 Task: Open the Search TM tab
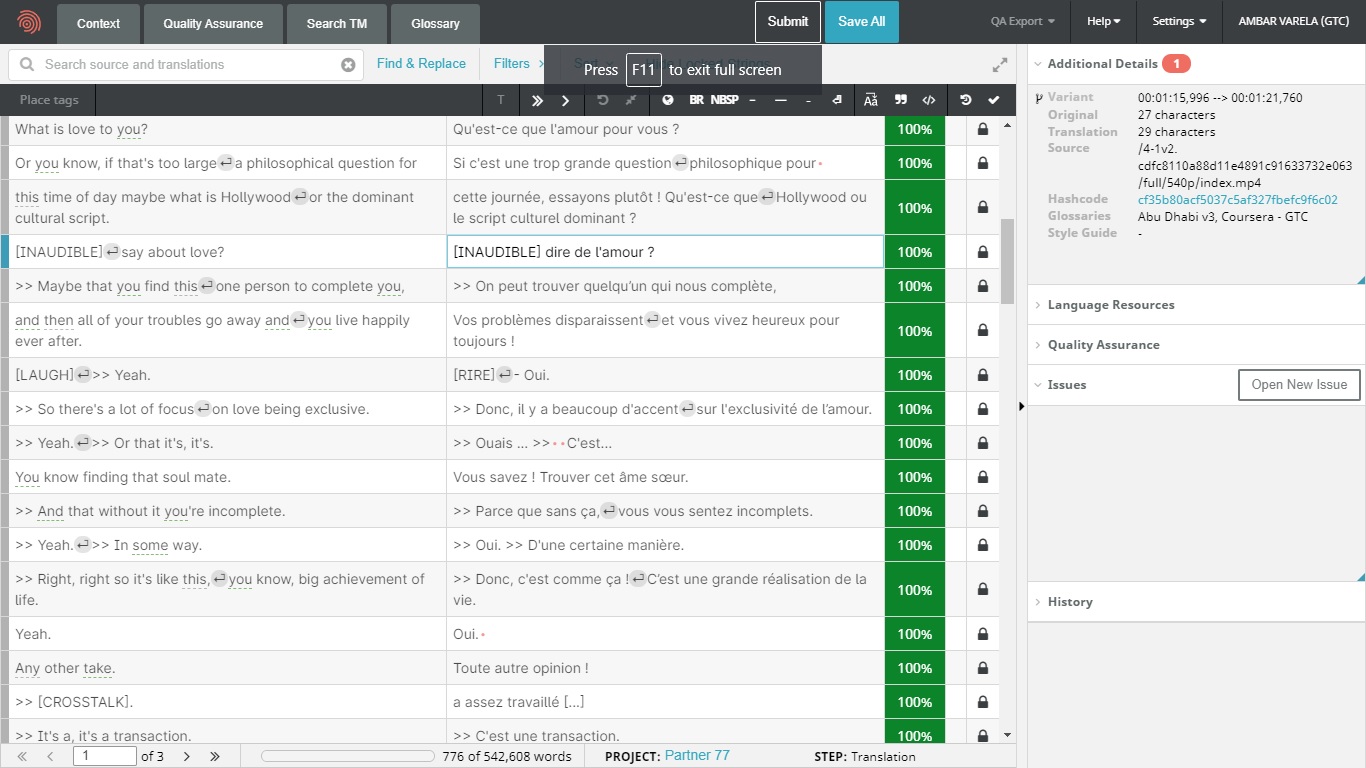[x=336, y=23]
